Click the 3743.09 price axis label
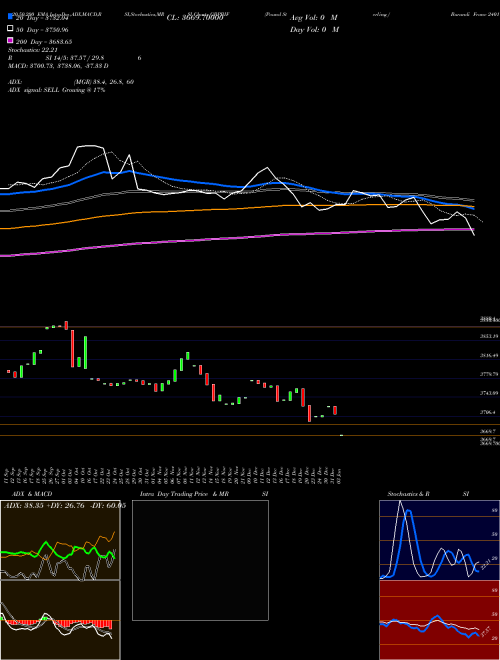500x660 pixels. (489, 393)
